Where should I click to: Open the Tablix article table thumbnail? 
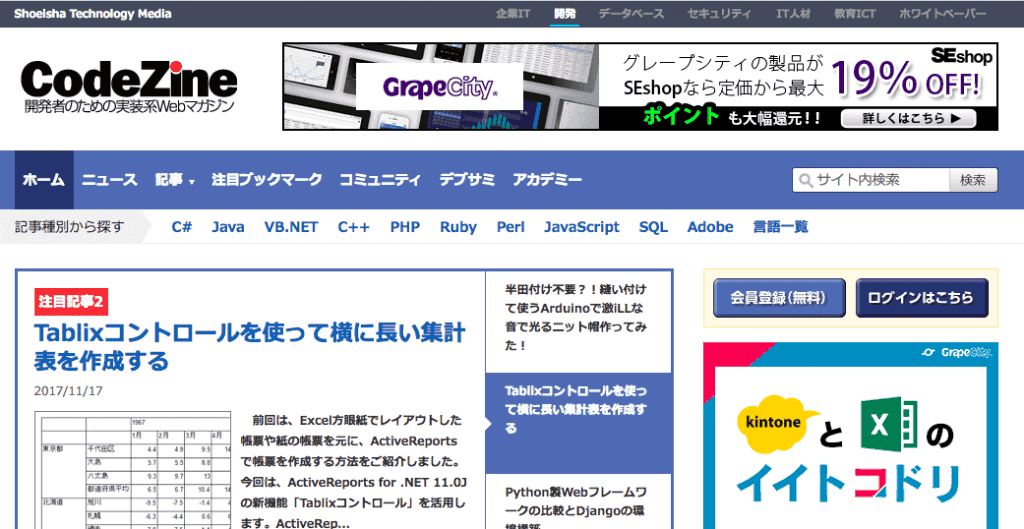click(133, 470)
